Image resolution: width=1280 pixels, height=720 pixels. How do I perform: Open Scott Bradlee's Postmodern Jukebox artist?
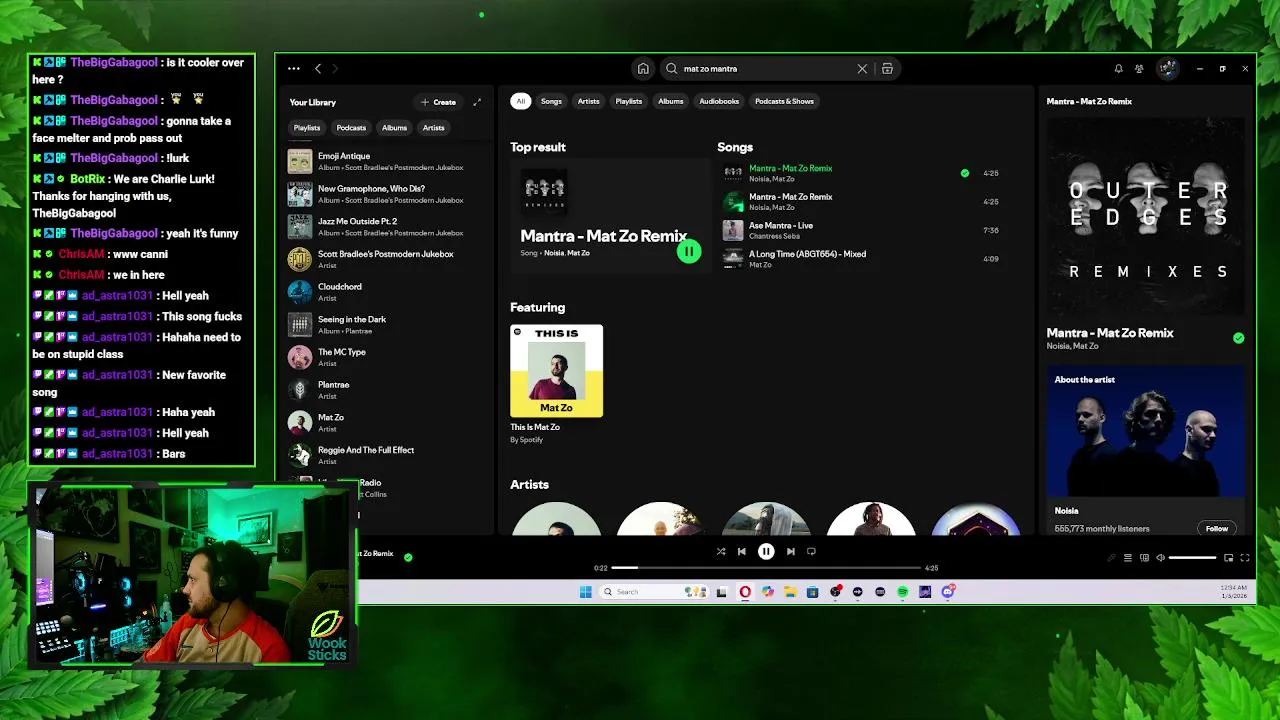(x=385, y=259)
